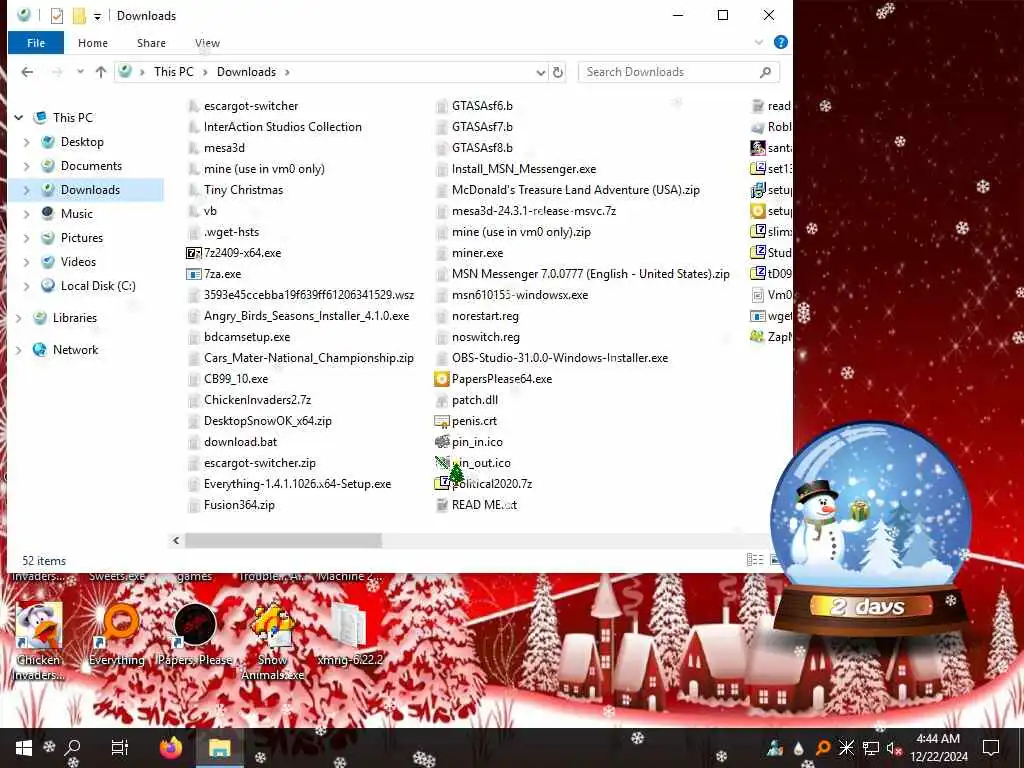Open Task View on the taskbar
This screenshot has height=768, width=1024.
(x=120, y=748)
